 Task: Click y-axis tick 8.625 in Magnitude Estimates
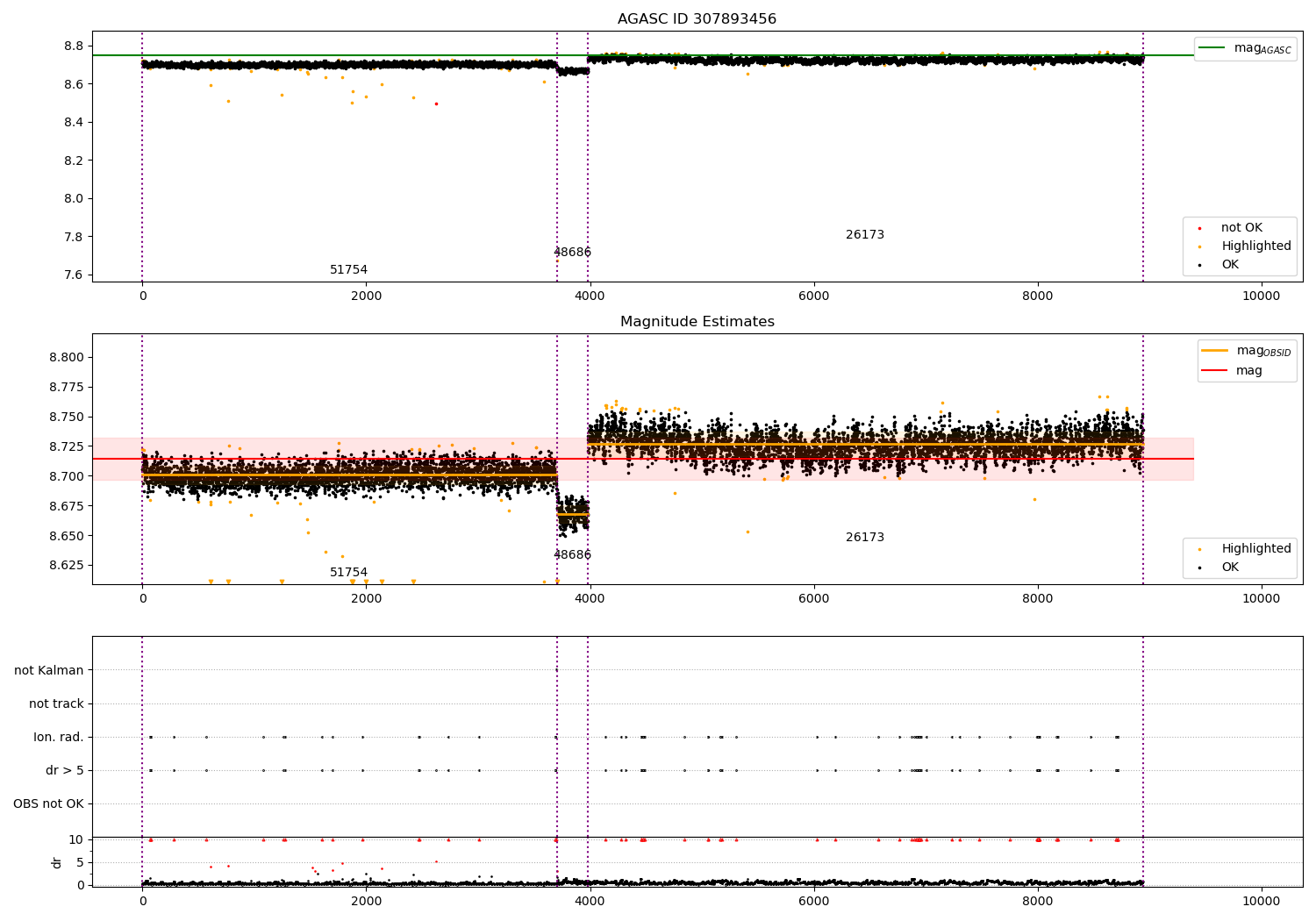(x=68, y=566)
